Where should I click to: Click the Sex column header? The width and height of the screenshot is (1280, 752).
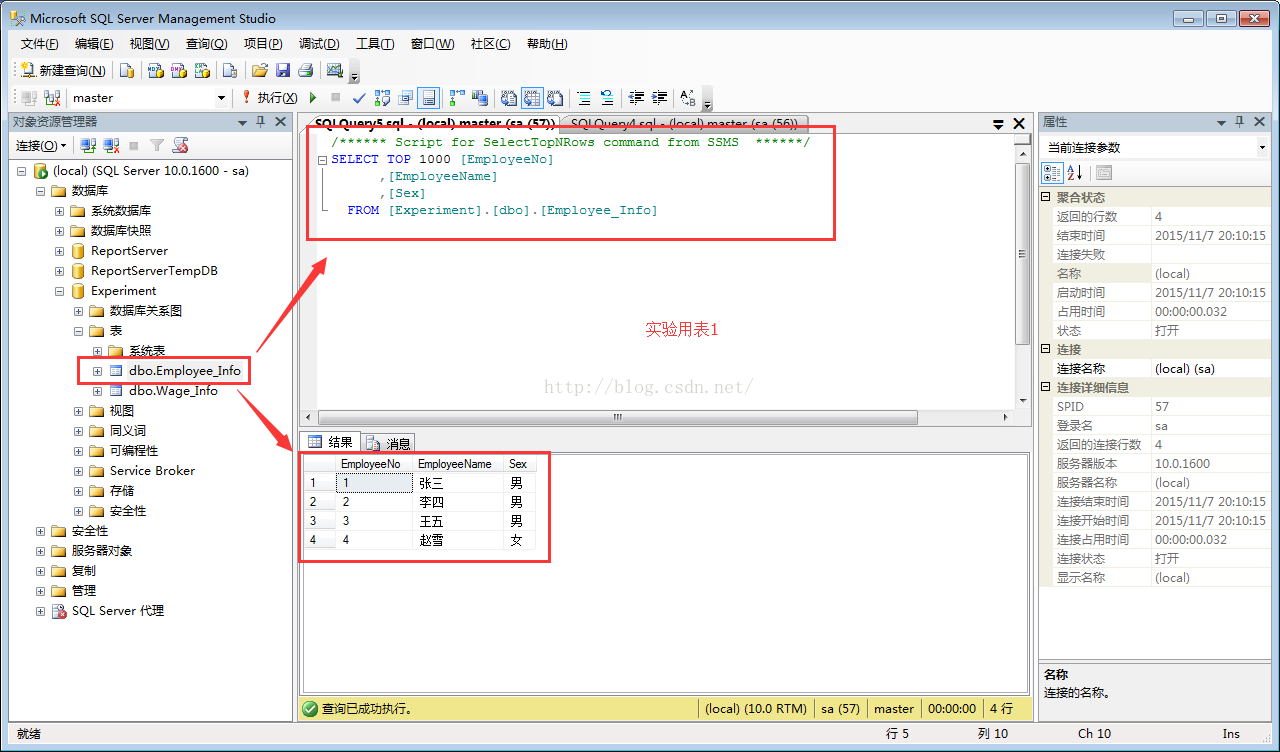point(520,464)
